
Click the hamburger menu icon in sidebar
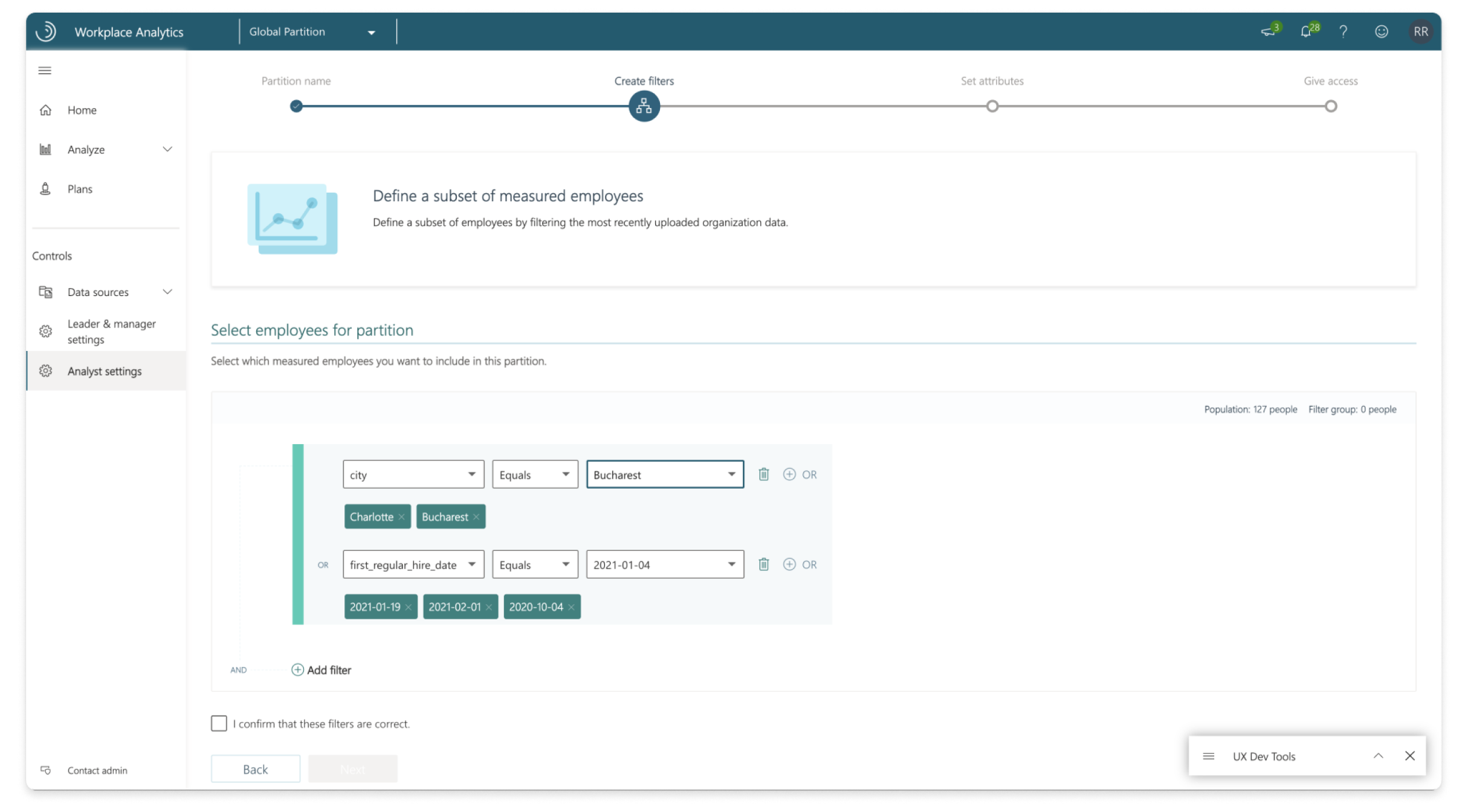point(45,71)
